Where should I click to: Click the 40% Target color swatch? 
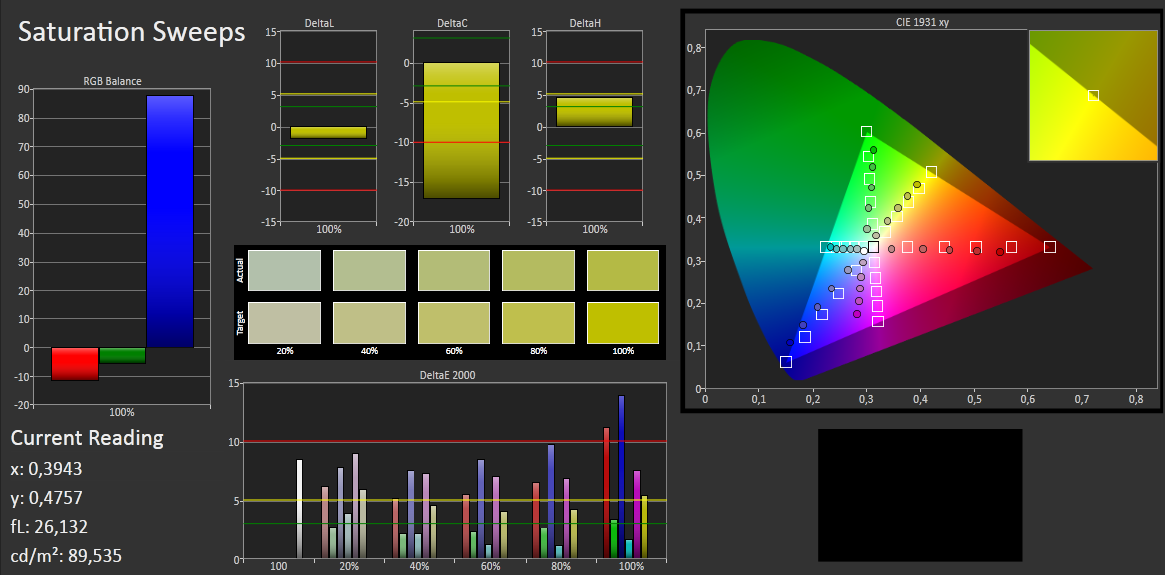click(369, 323)
